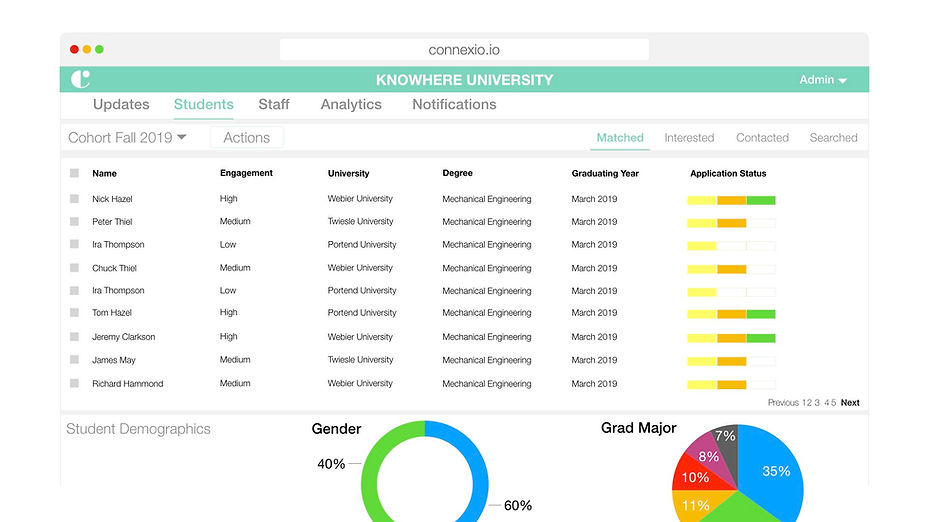929x522 pixels.
Task: Open the Staff tab
Action: point(274,104)
